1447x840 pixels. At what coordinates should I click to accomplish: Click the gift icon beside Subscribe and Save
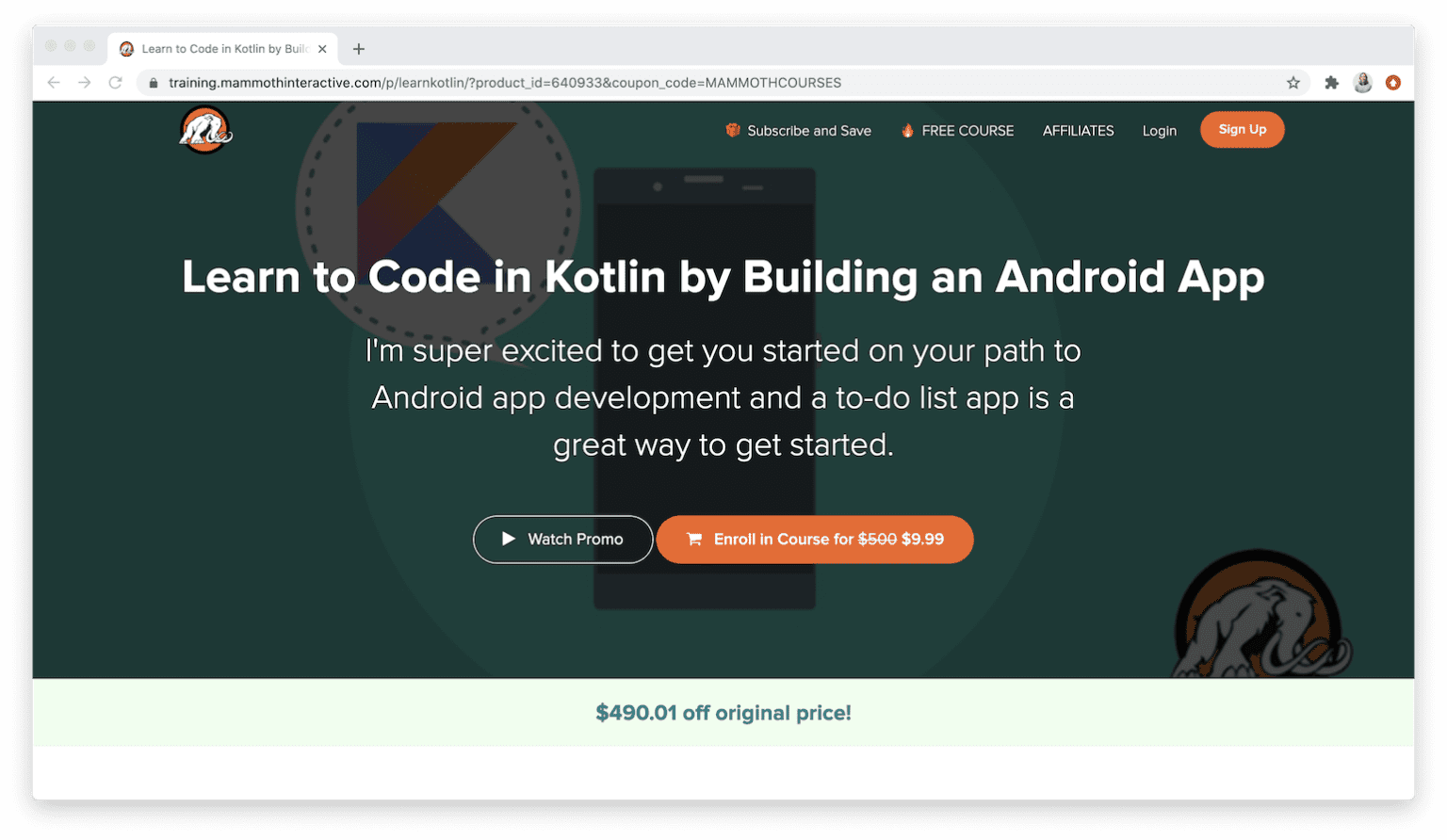click(732, 130)
